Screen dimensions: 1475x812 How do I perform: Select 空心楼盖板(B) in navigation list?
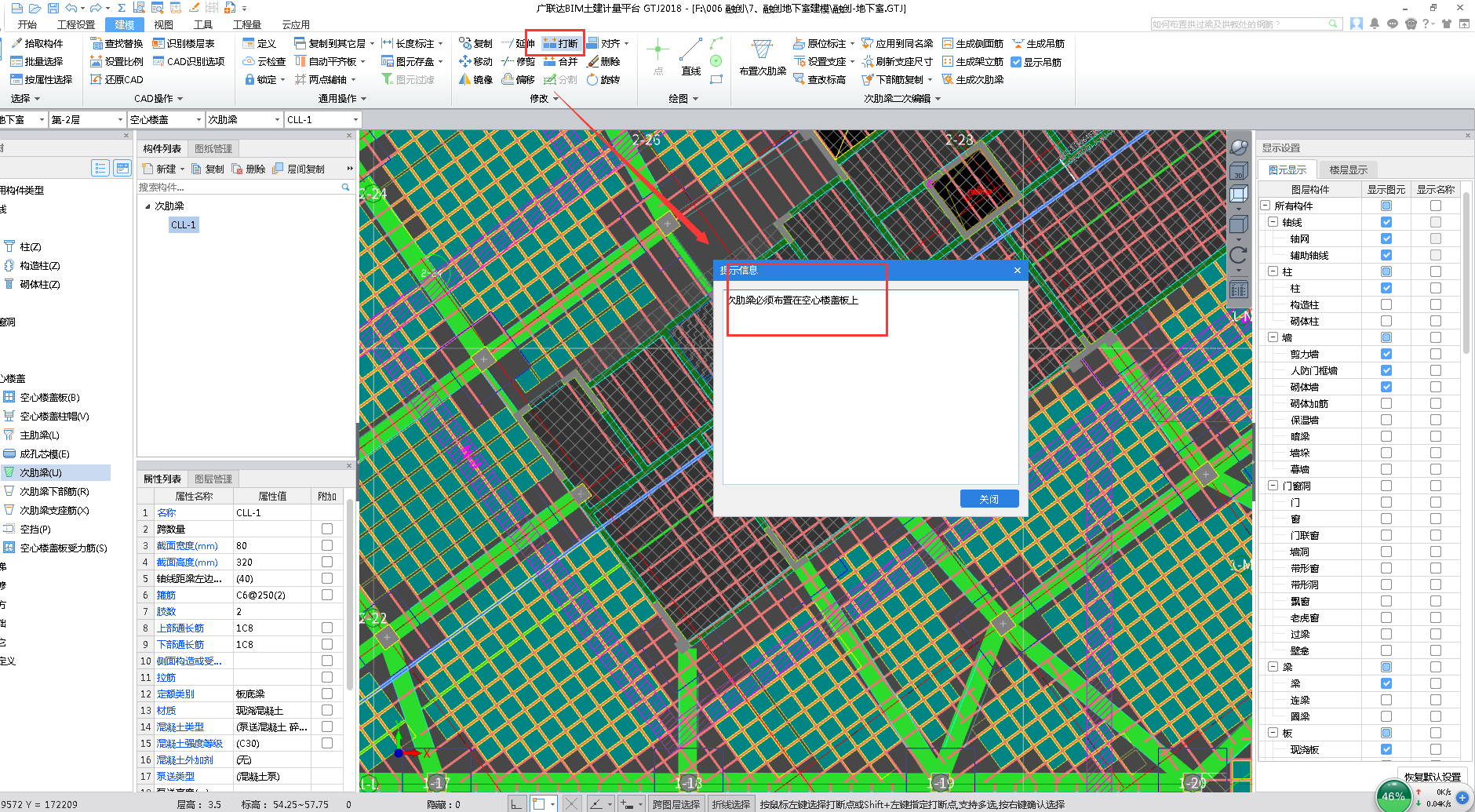(49, 397)
